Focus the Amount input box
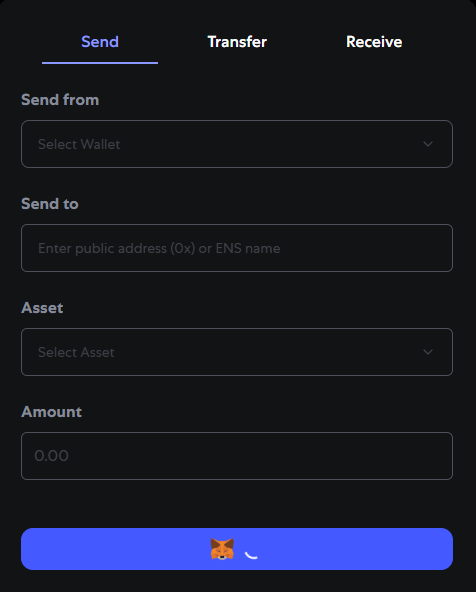 pos(237,456)
